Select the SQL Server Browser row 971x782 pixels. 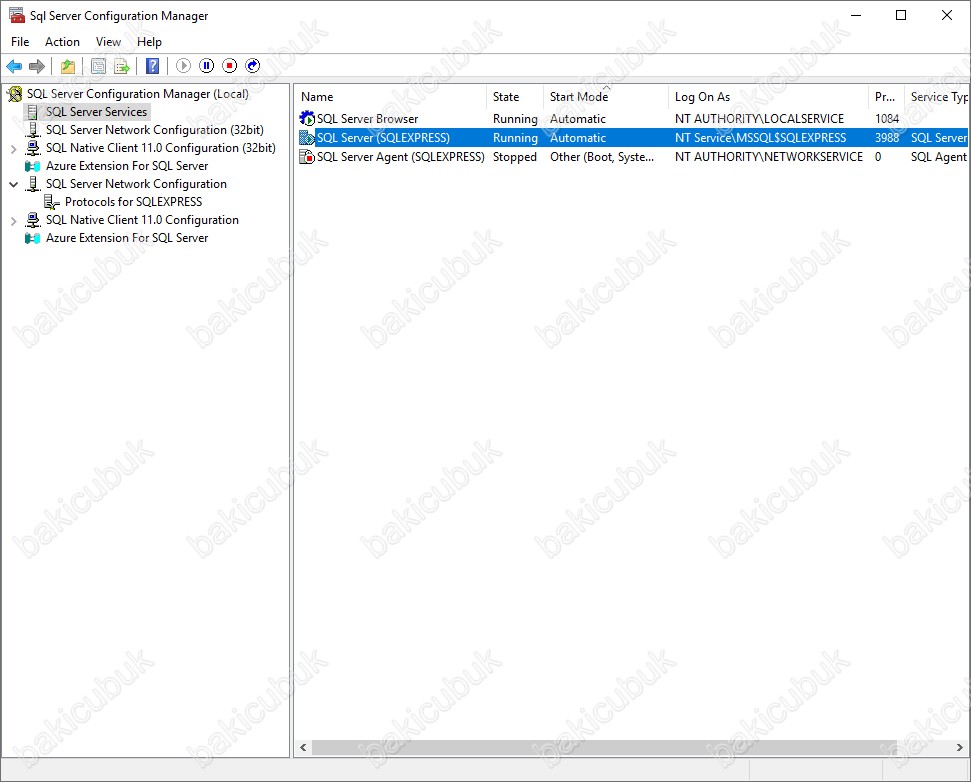tap(632, 118)
